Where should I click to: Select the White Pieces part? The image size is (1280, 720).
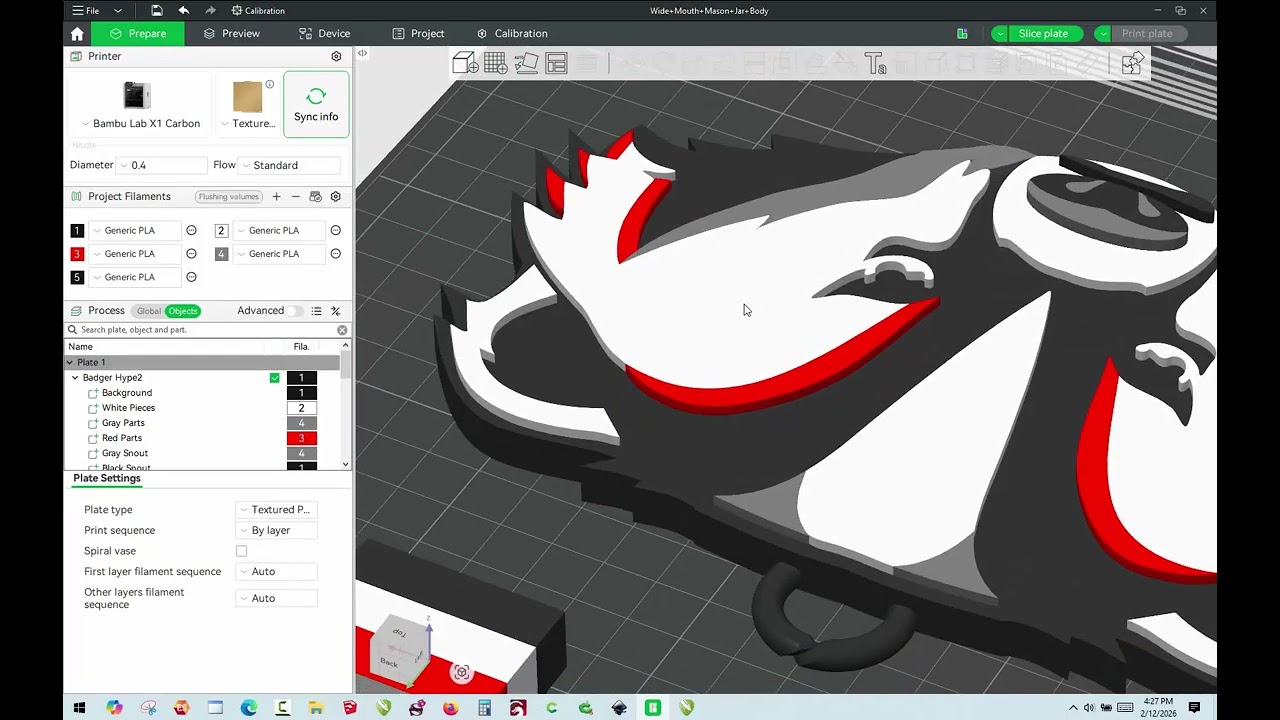[128, 408]
